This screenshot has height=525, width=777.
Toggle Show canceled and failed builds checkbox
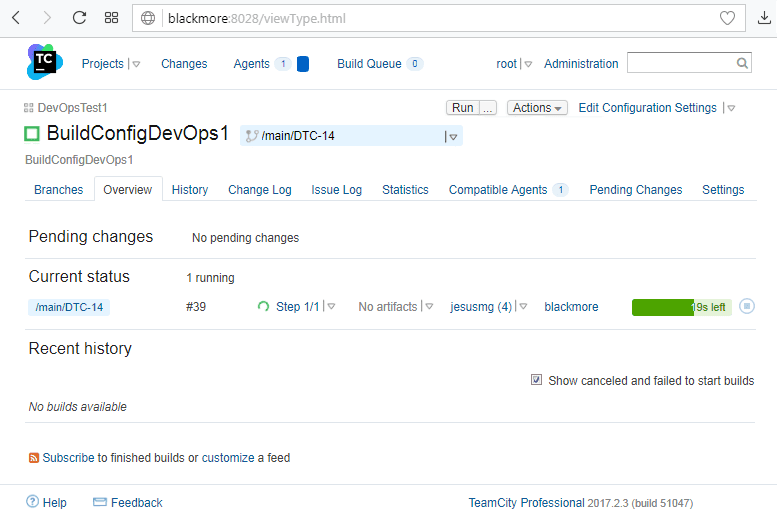point(536,380)
